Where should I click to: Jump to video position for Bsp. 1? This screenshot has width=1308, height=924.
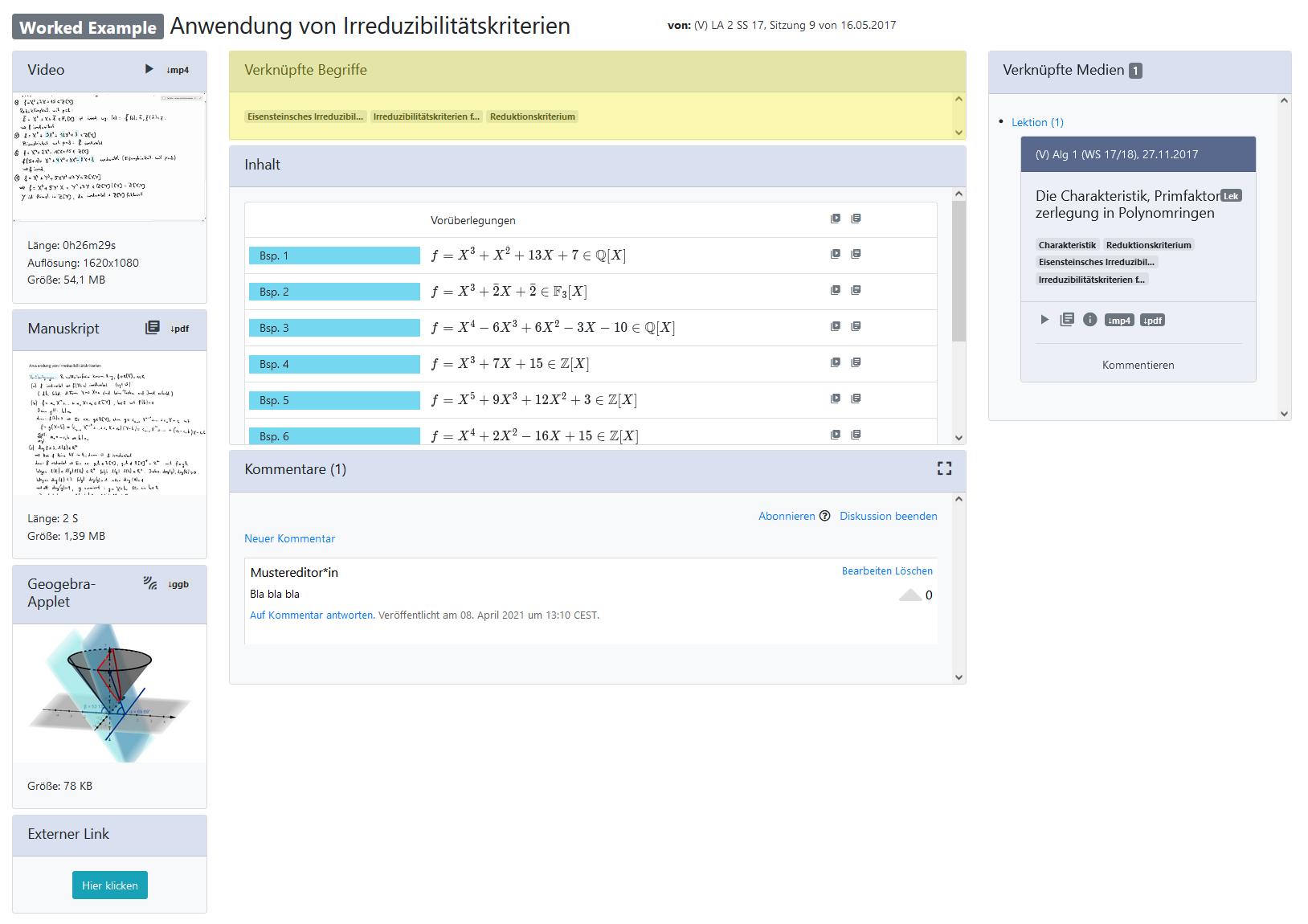pyautogui.click(x=836, y=254)
